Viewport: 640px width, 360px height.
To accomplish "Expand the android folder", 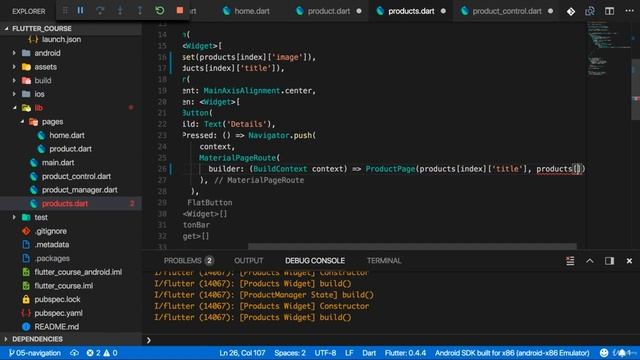I will tap(14, 53).
